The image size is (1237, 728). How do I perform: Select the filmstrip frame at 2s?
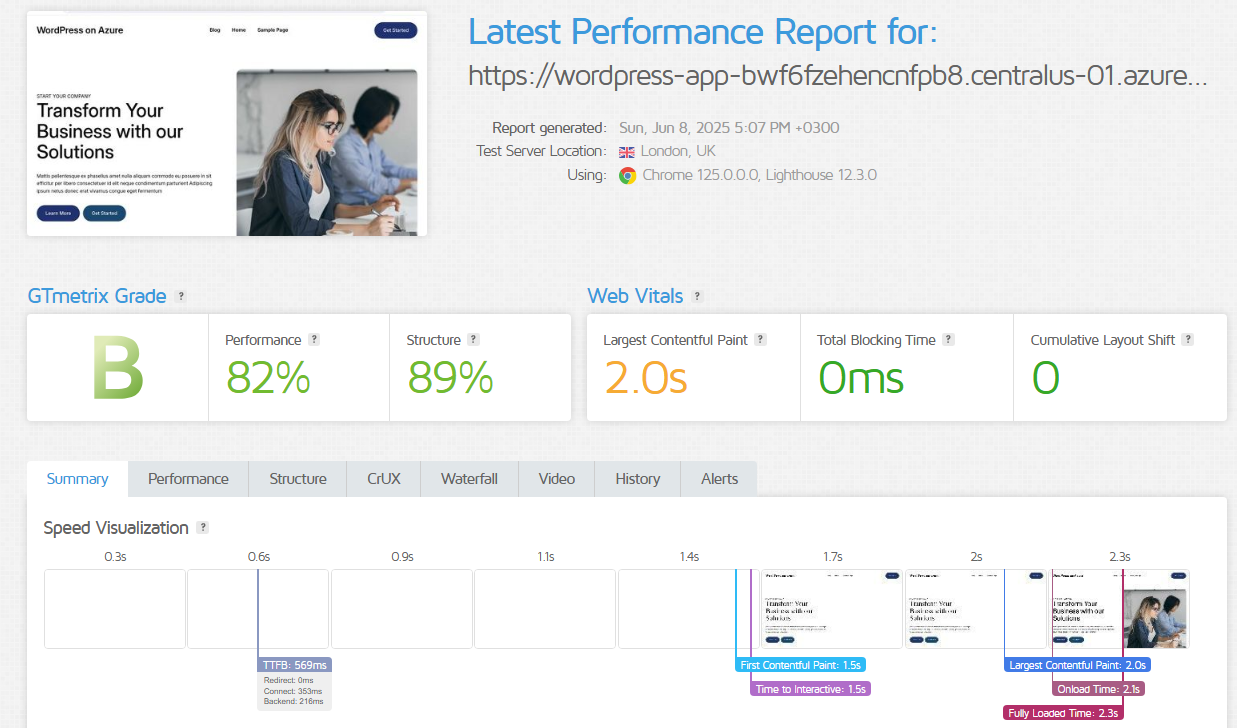coord(975,609)
